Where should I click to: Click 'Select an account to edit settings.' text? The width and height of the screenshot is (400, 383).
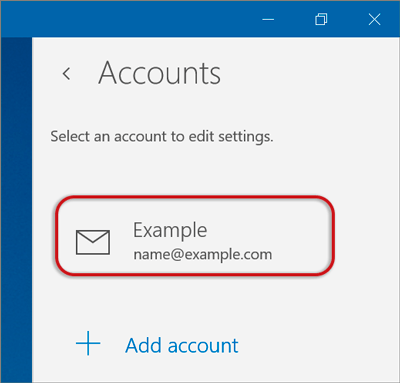click(x=162, y=137)
